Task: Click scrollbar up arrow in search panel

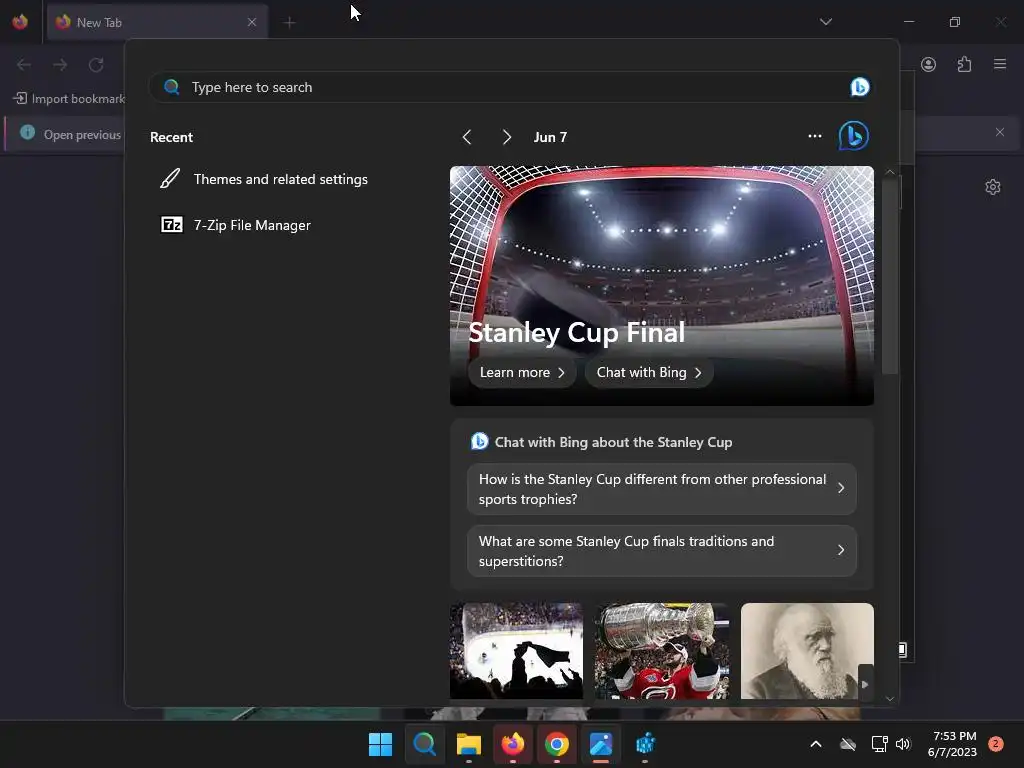Action: coord(889,172)
